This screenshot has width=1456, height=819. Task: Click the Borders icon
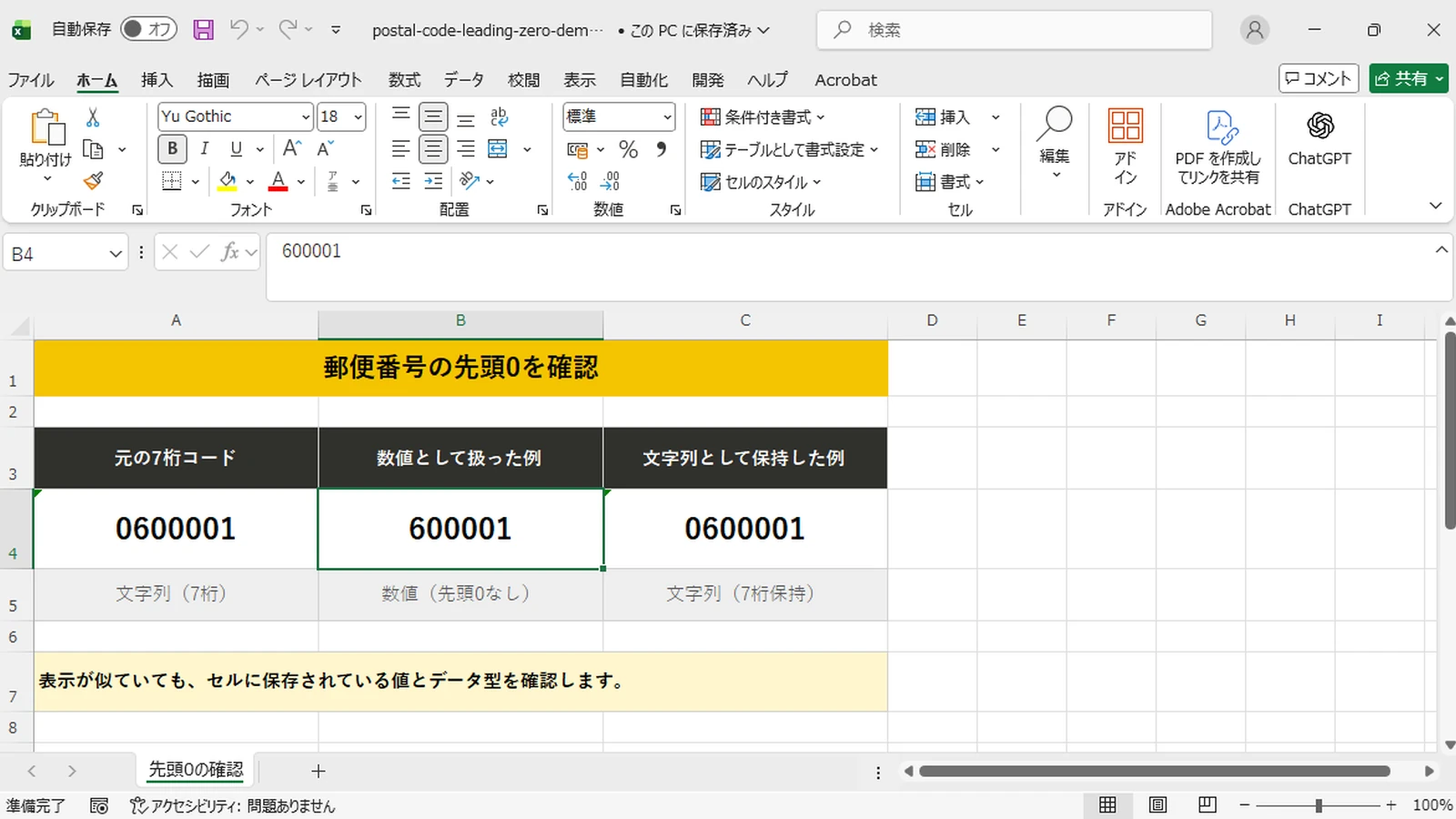tap(172, 181)
